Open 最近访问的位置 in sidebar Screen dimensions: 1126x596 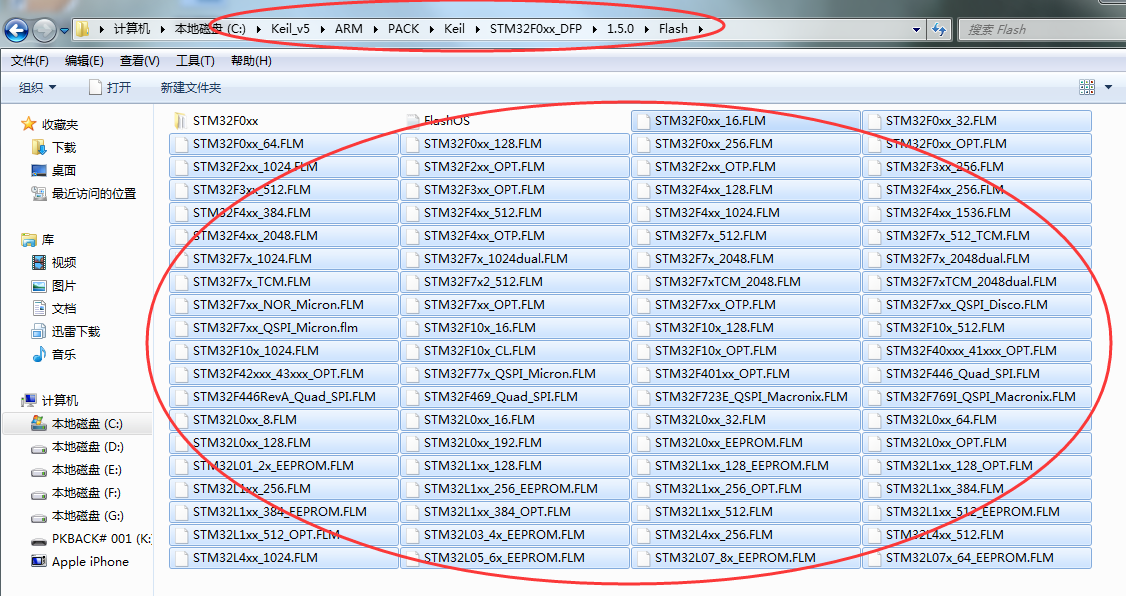pos(84,193)
